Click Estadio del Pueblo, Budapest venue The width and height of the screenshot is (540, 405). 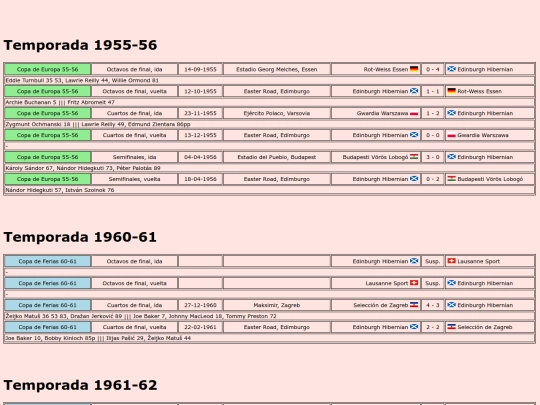277,157
